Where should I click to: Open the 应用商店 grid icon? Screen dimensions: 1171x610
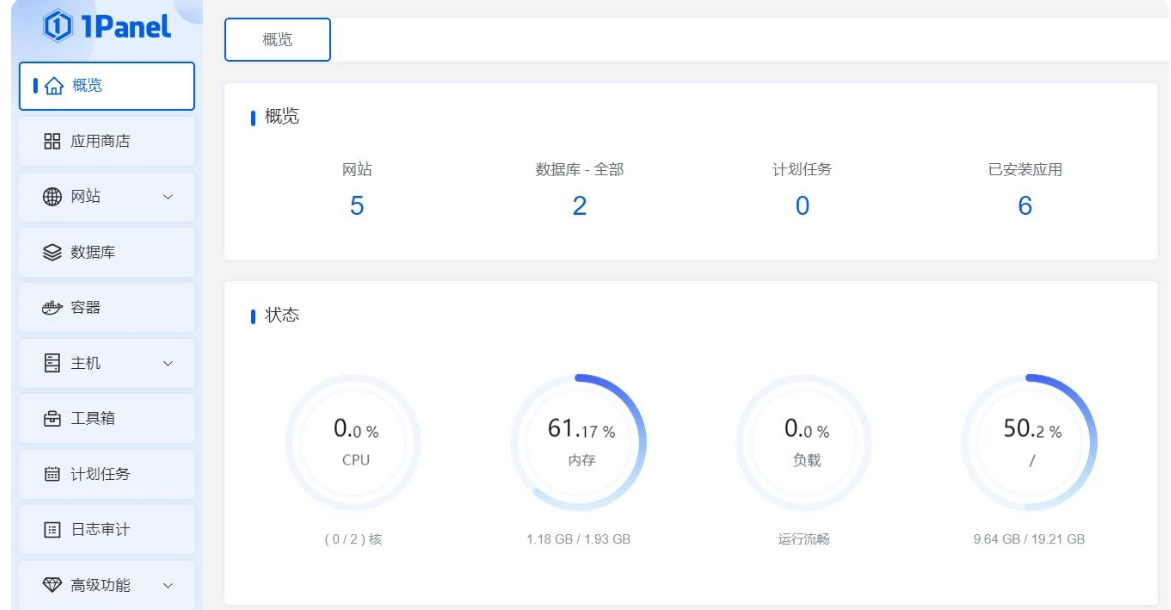coord(53,142)
